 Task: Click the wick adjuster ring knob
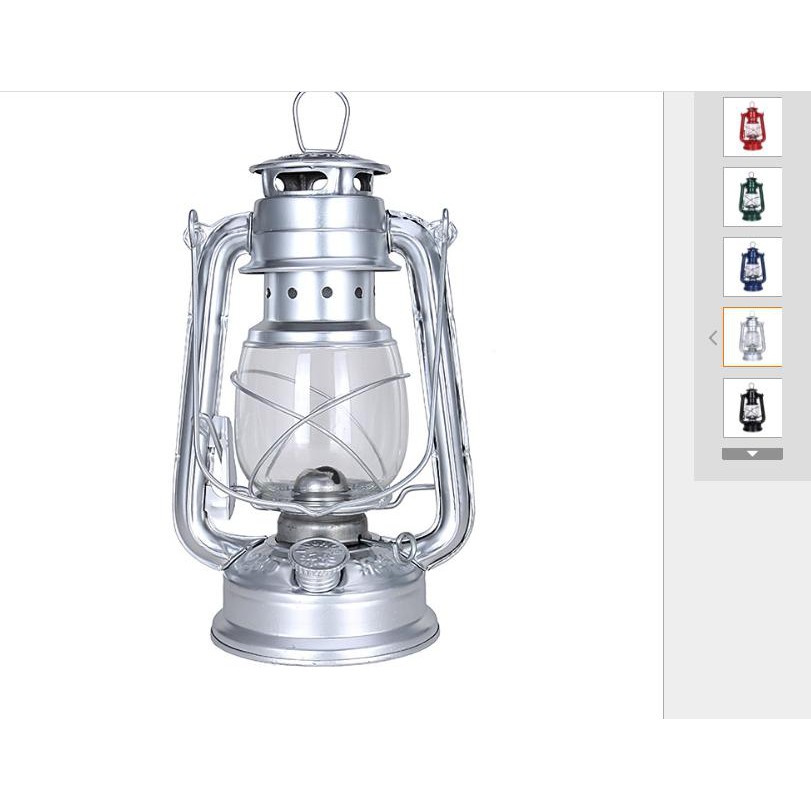(x=405, y=548)
